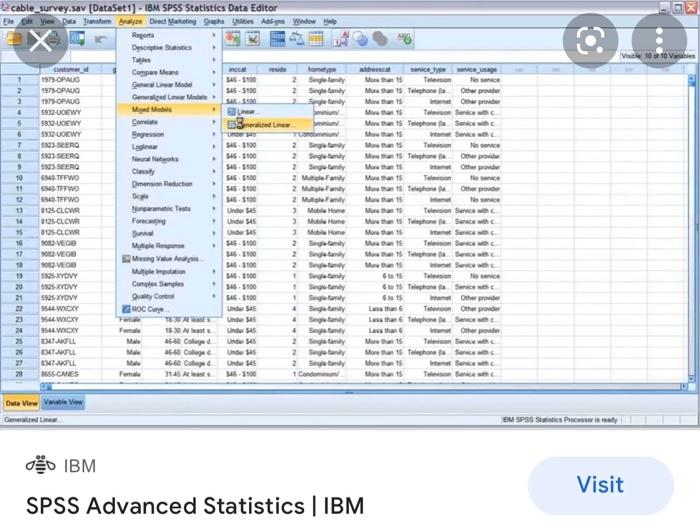Click the Insert Variable toolbar icon
Viewport: 700px width, 526px height.
[253, 39]
